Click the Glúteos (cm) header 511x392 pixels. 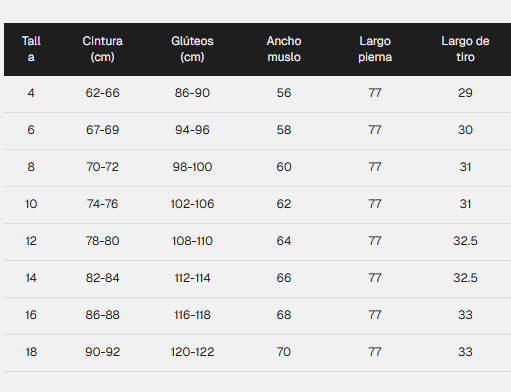192,49
